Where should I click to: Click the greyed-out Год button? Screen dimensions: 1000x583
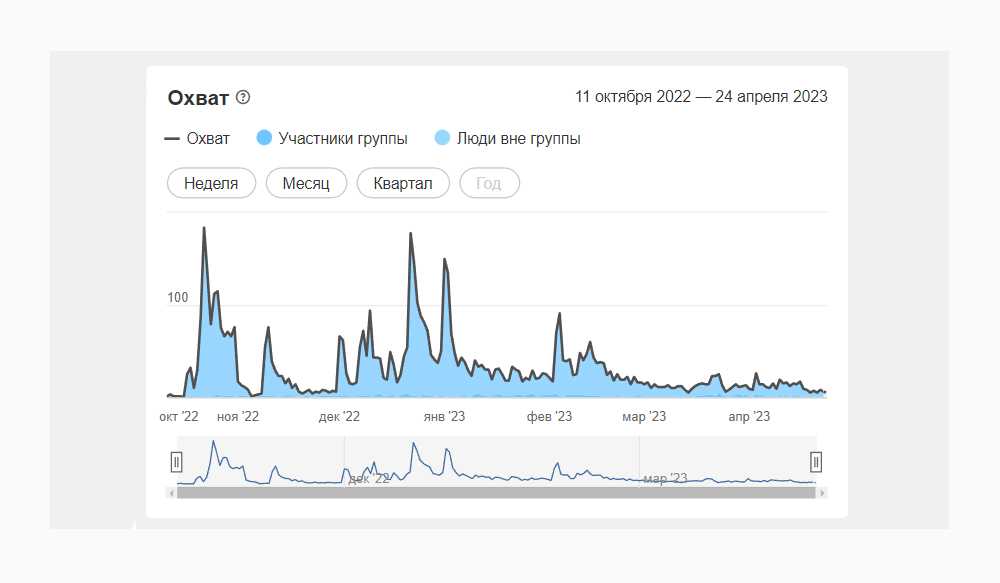[x=489, y=183]
